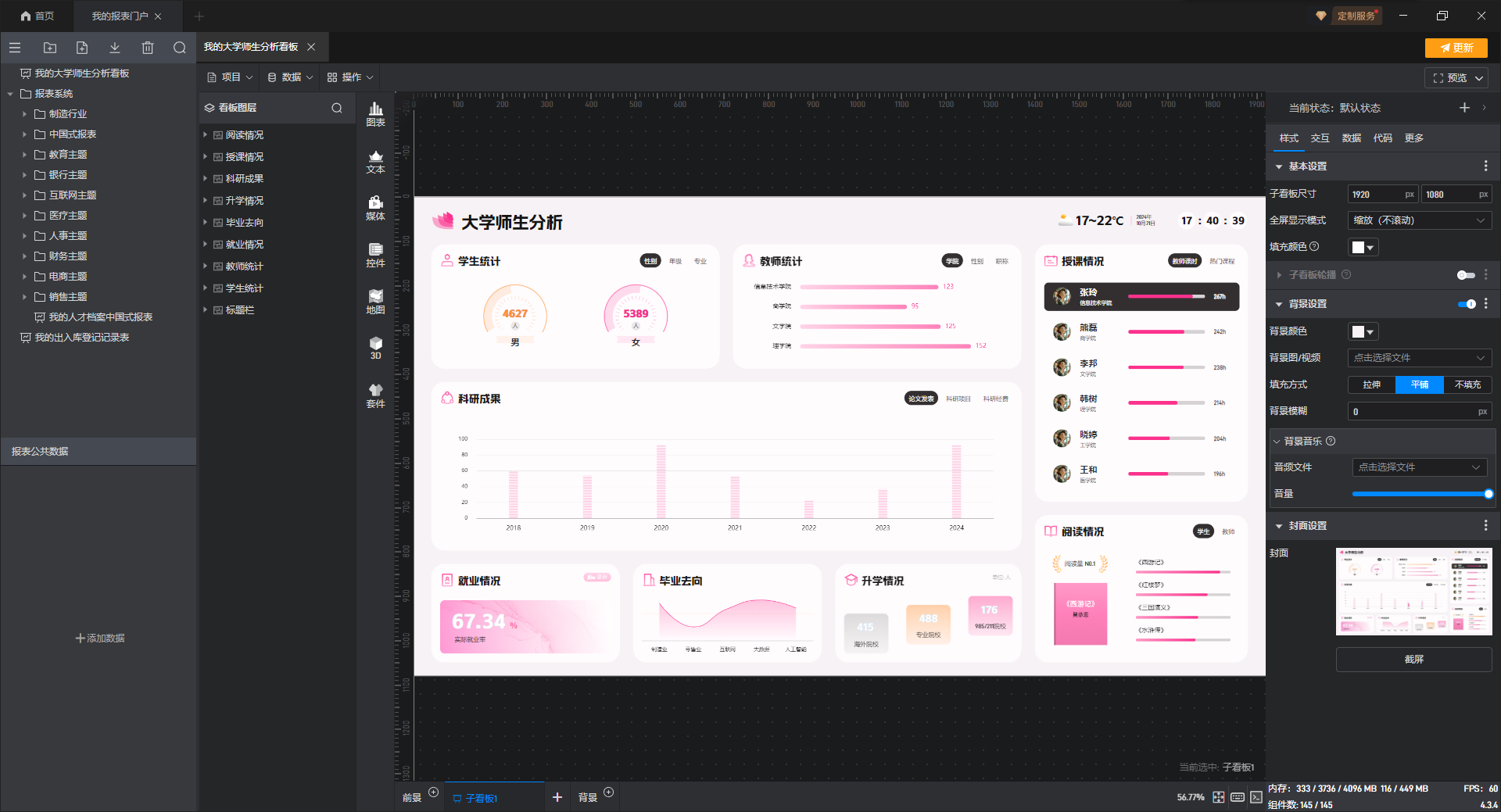Click the help icon beside 背景音乐

[x=1331, y=441]
